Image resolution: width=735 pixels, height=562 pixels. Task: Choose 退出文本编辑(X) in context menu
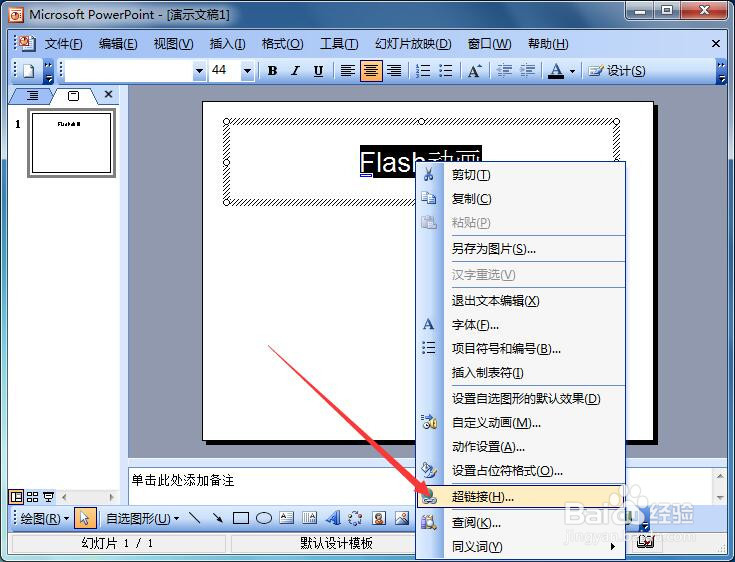(521, 300)
